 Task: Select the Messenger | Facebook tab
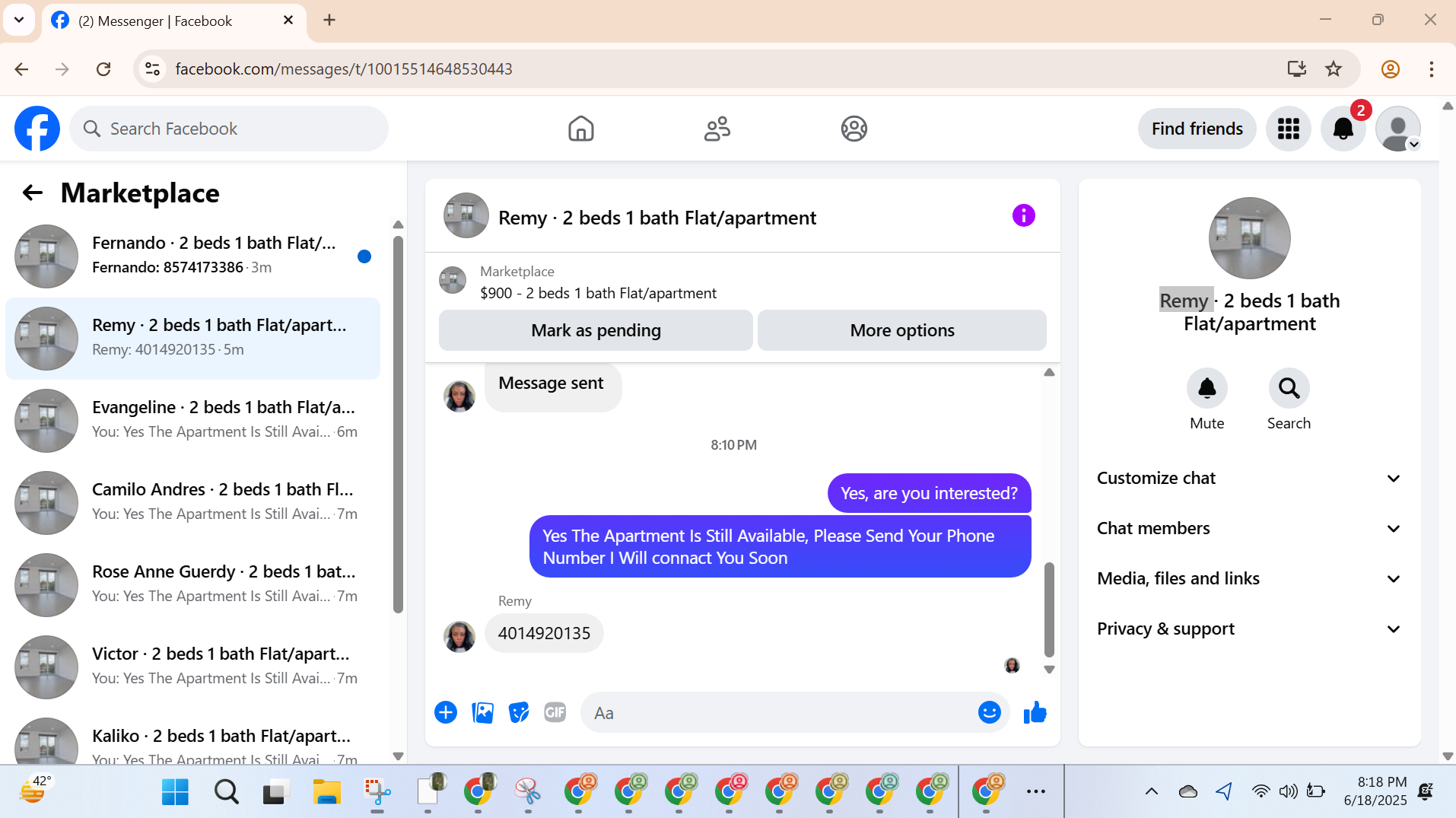pos(174,21)
